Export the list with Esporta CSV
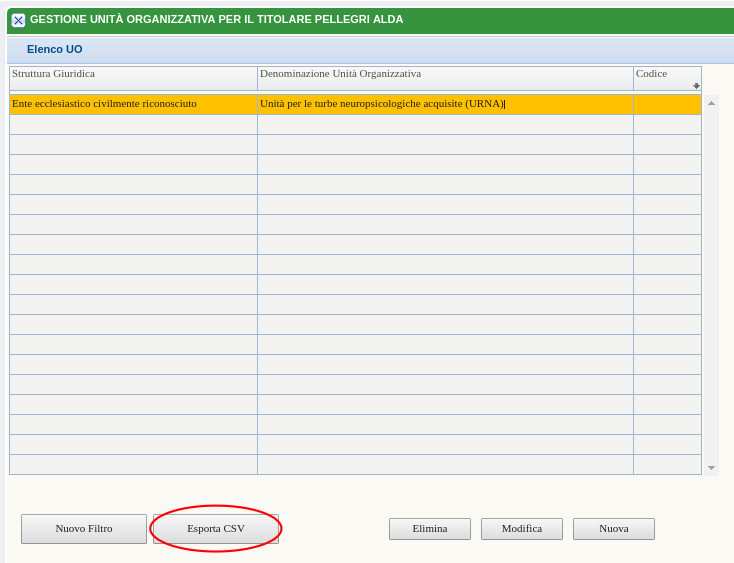 point(216,529)
